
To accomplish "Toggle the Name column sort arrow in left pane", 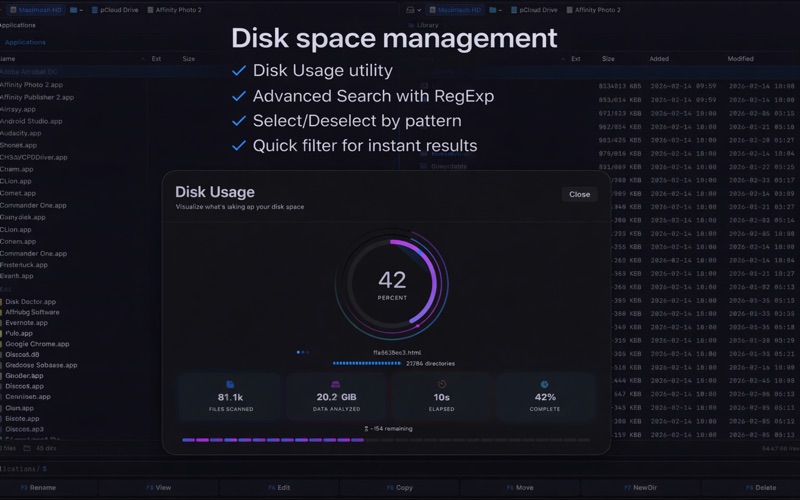I will tap(143, 59).
